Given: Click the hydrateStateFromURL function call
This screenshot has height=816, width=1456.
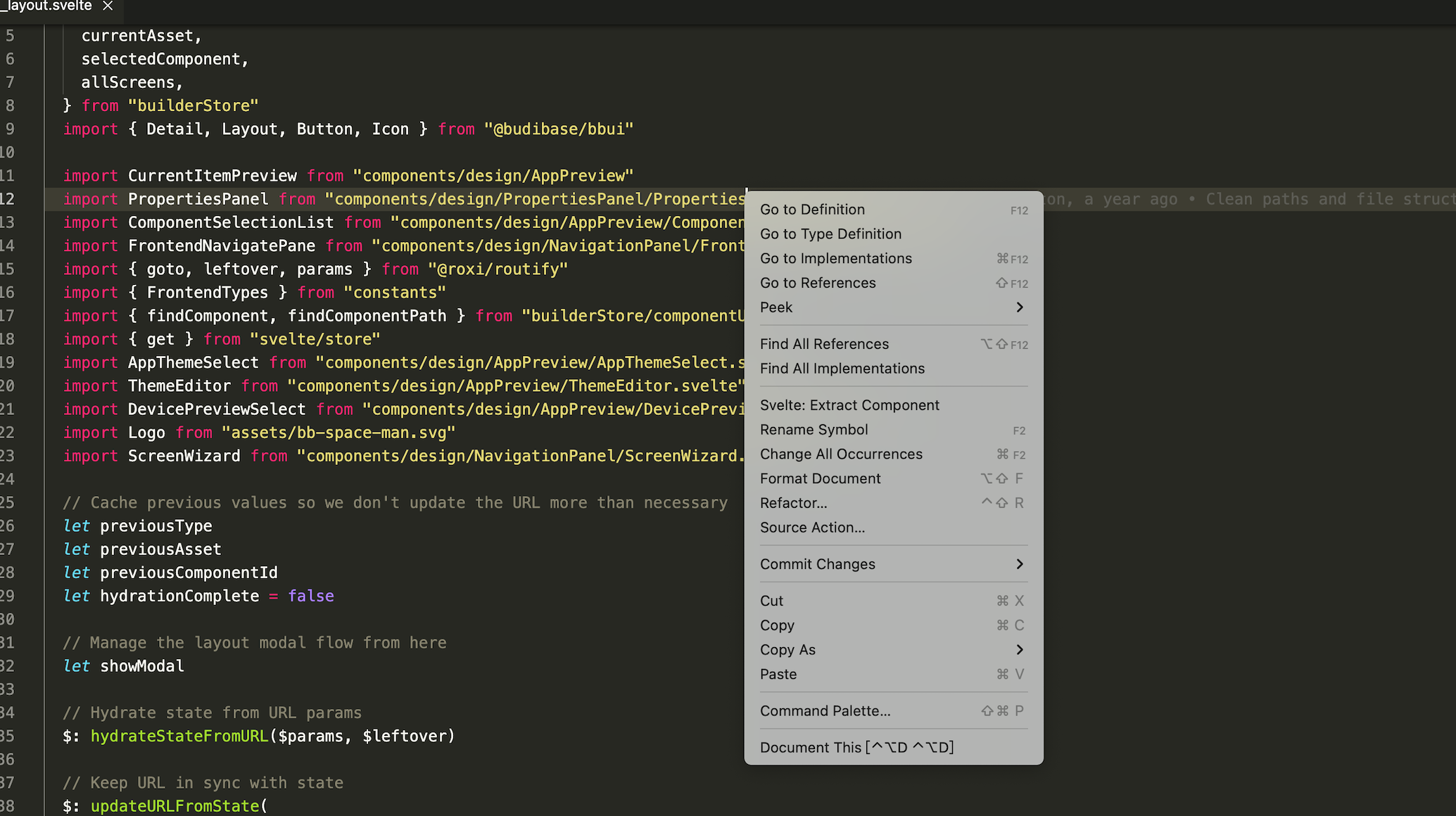Looking at the screenshot, I should pyautogui.click(x=179, y=736).
